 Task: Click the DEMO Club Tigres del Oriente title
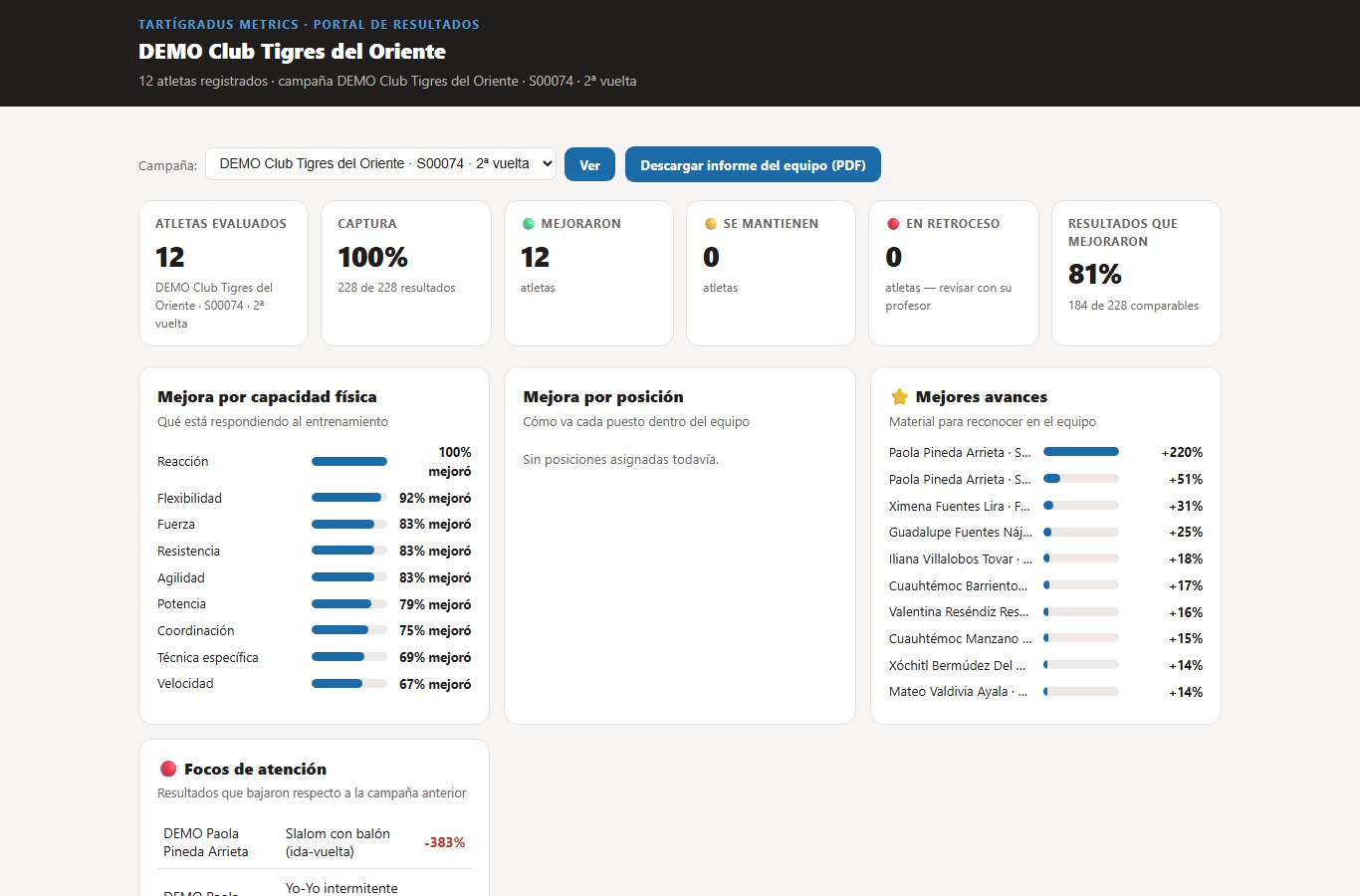tap(292, 52)
